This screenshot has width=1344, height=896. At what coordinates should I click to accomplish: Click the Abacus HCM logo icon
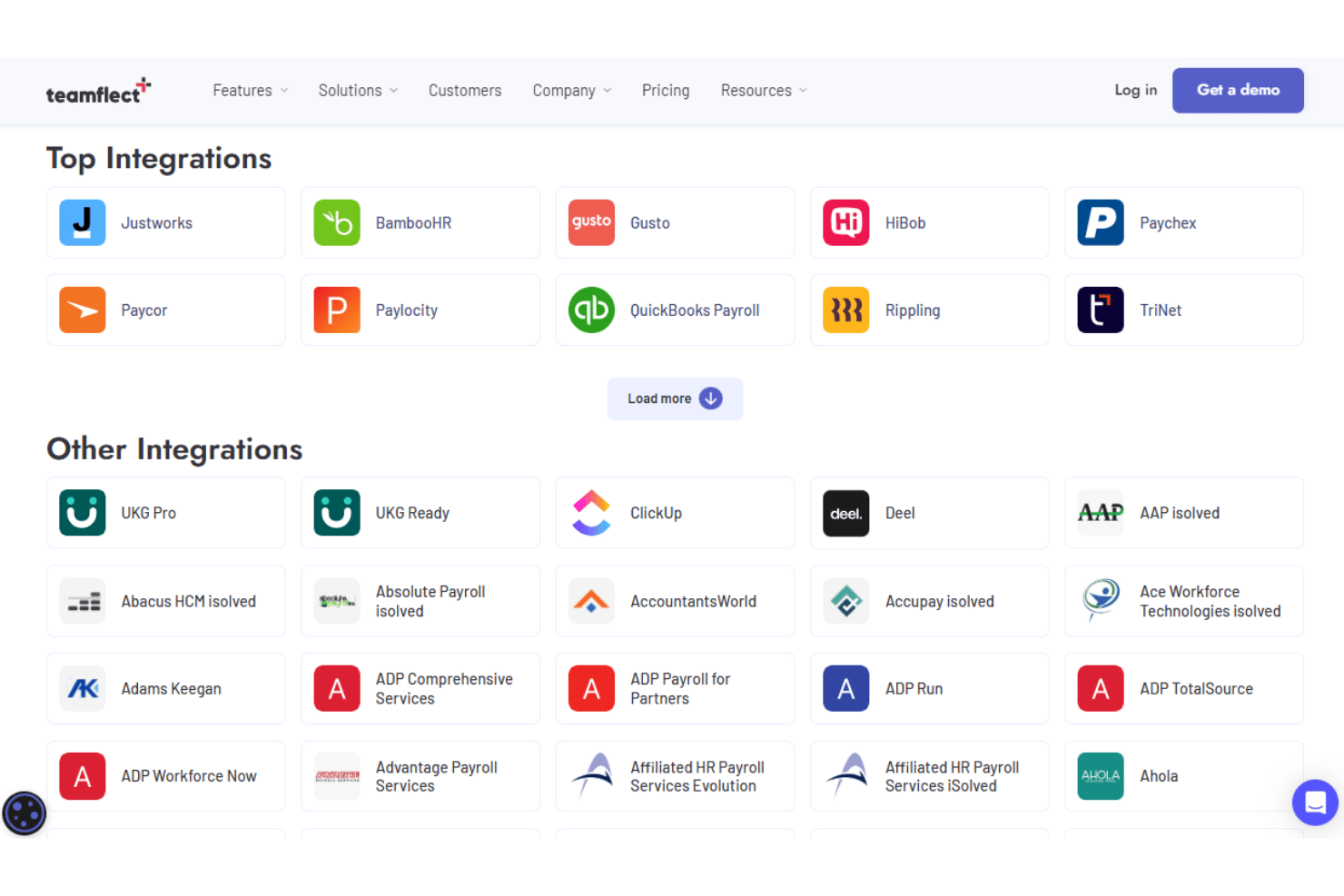[x=83, y=601]
